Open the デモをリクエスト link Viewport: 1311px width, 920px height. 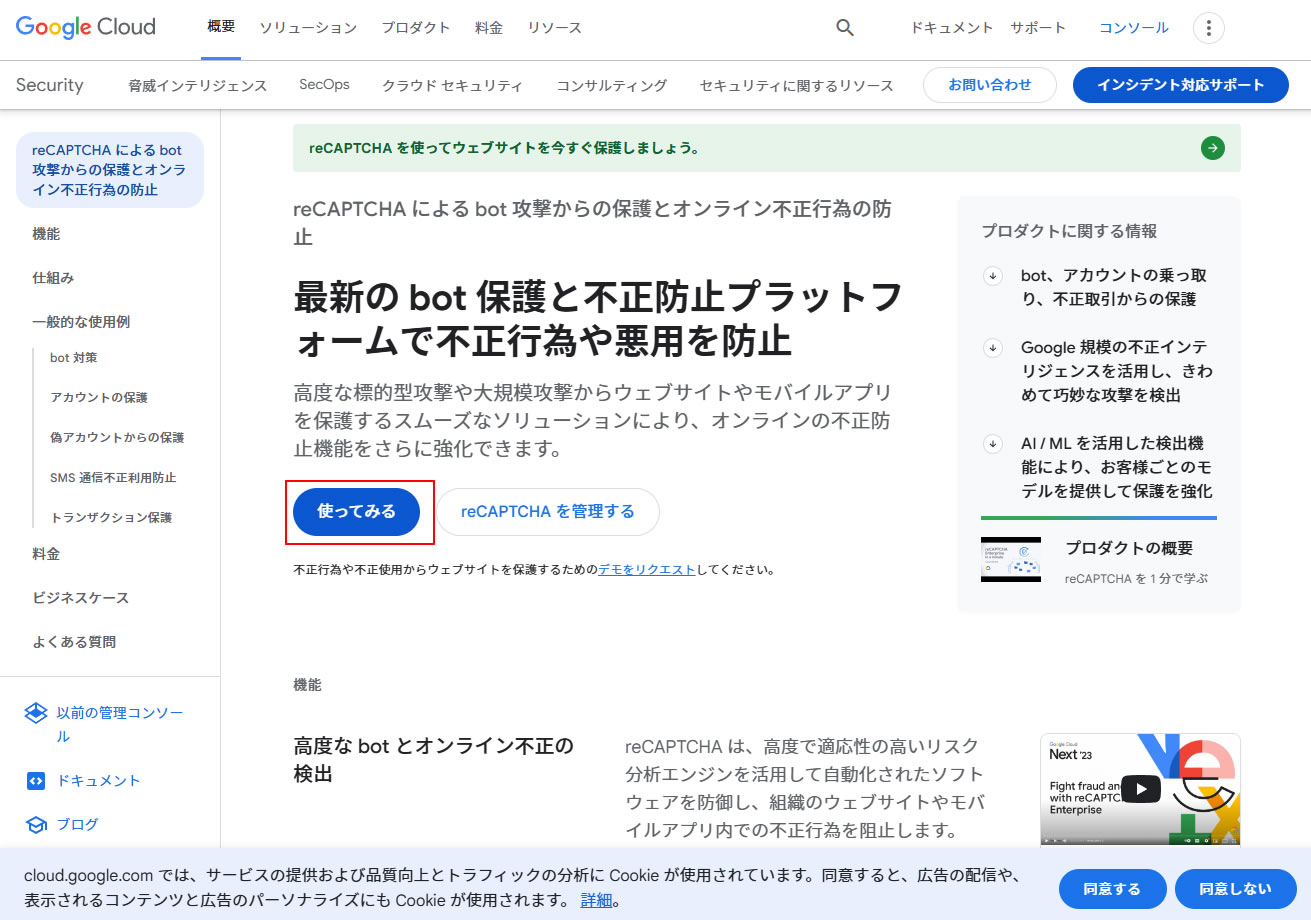647,570
